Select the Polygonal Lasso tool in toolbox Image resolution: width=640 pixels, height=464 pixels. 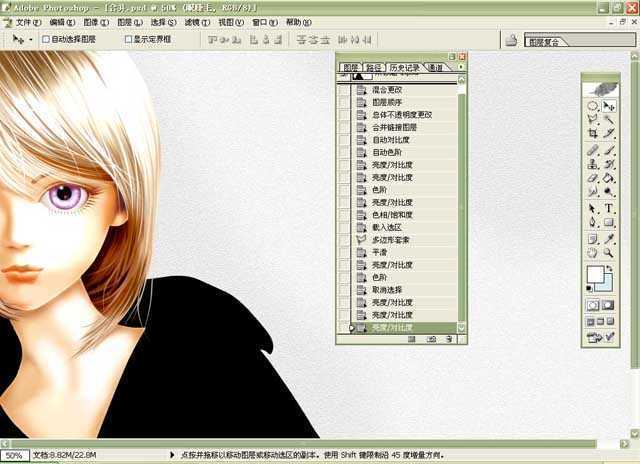coord(593,120)
